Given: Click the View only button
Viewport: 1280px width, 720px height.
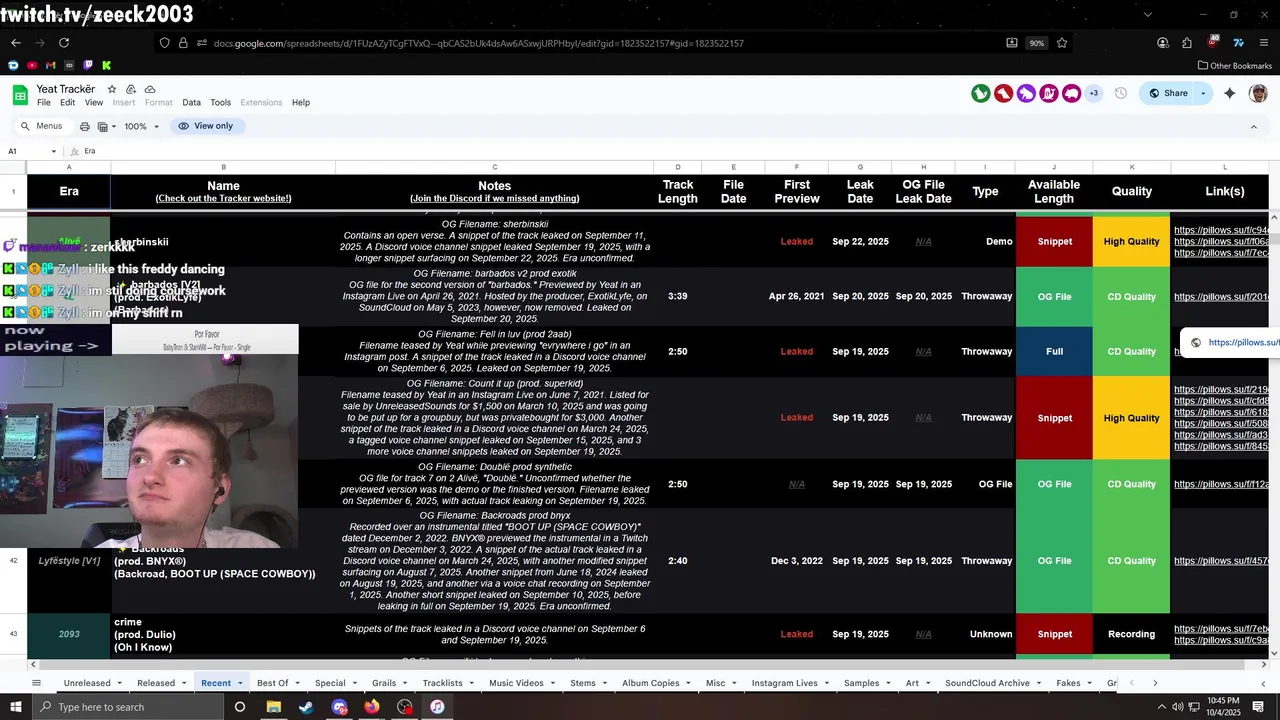Looking at the screenshot, I should (x=206, y=126).
